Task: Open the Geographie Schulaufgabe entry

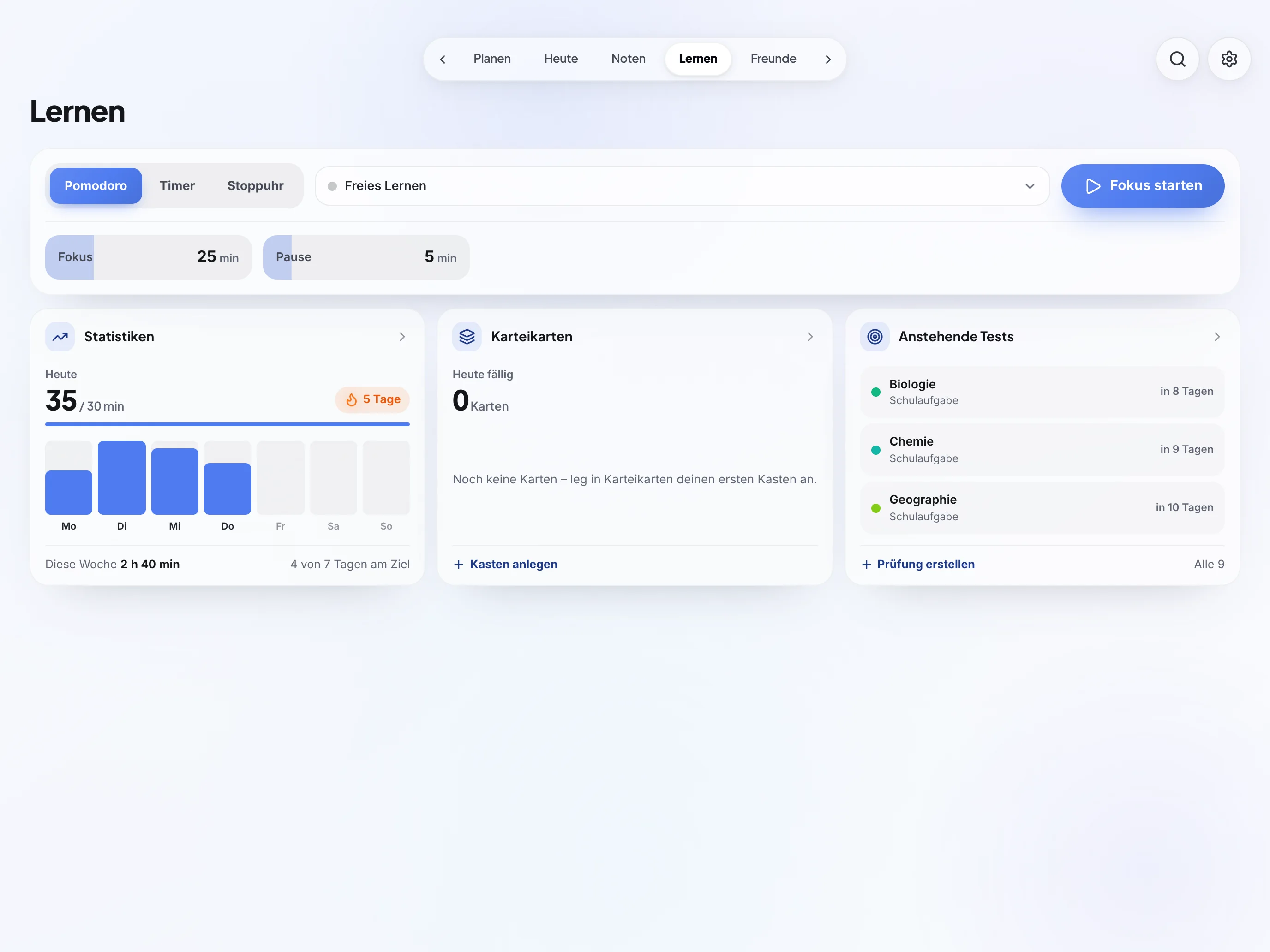Action: 1042,508
